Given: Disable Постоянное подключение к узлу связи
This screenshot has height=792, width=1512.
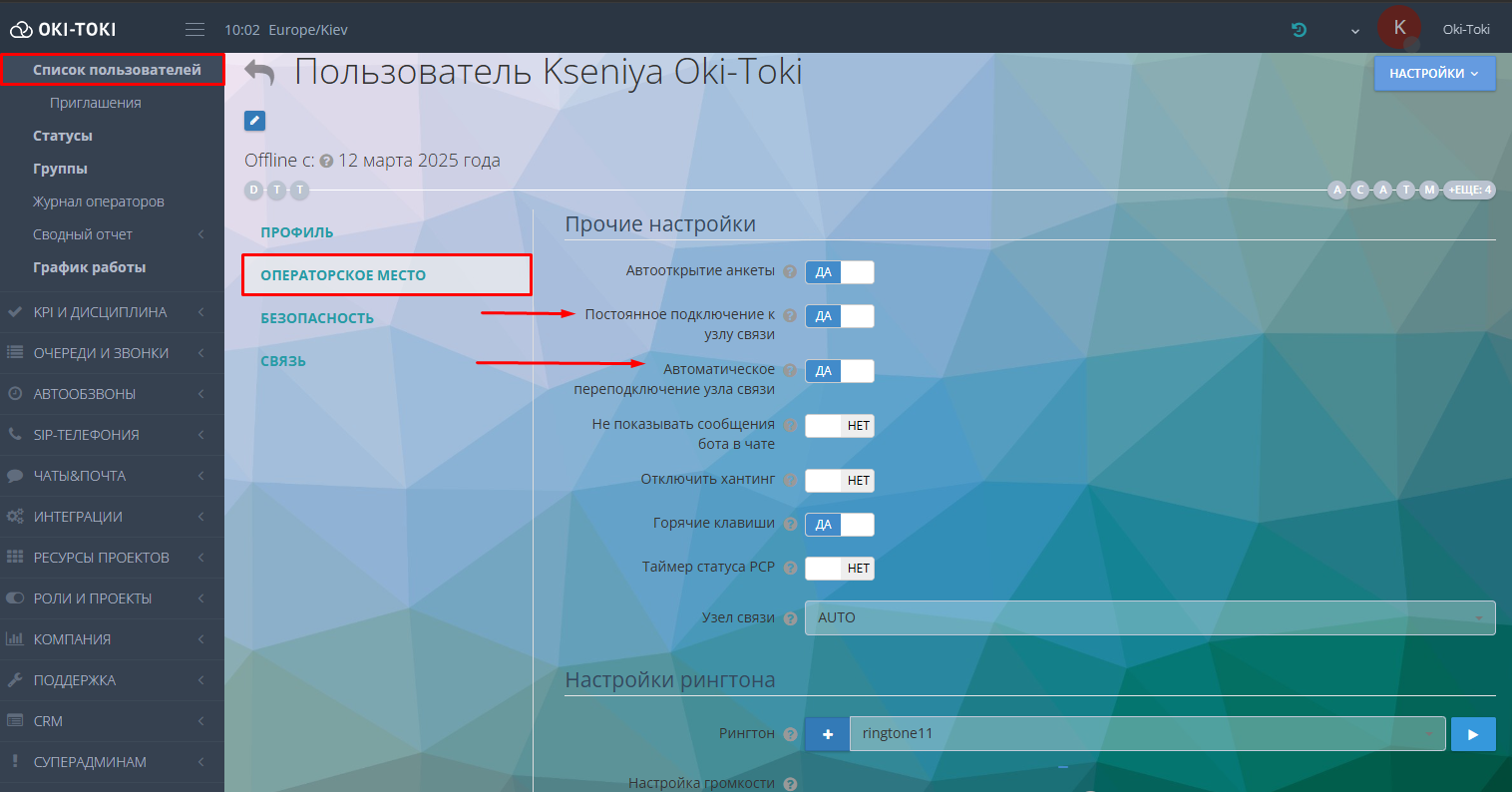Looking at the screenshot, I should click(840, 316).
